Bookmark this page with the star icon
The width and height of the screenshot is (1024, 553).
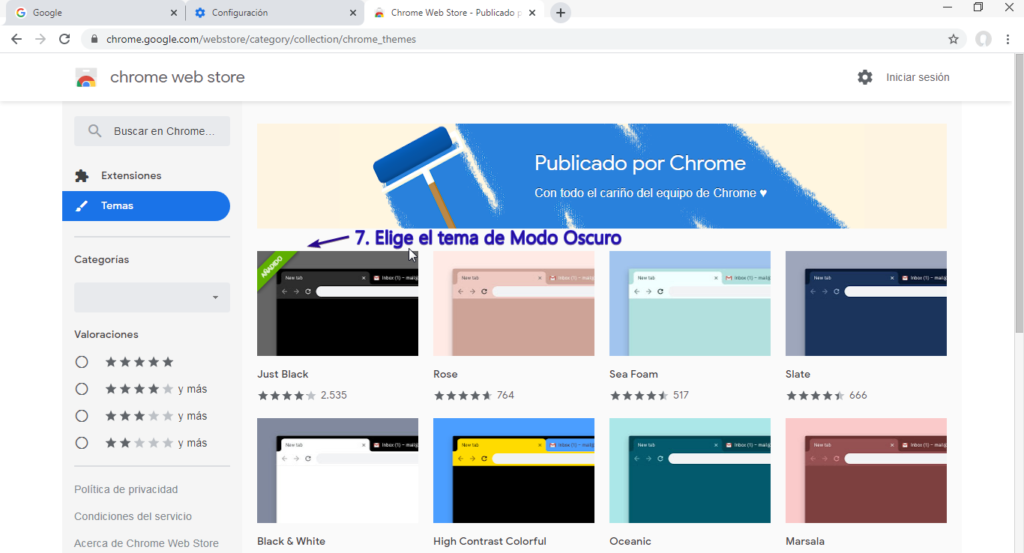pos(953,39)
